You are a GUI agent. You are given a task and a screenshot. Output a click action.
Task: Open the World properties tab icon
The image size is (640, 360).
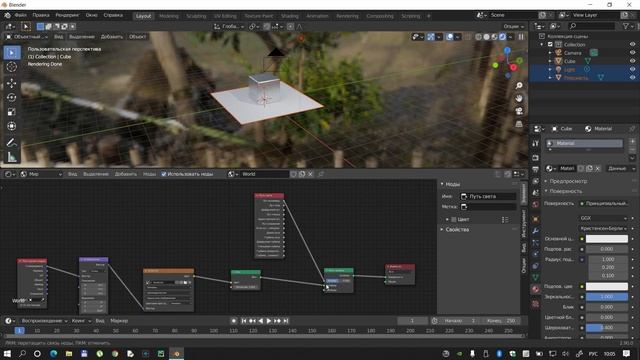click(536, 204)
